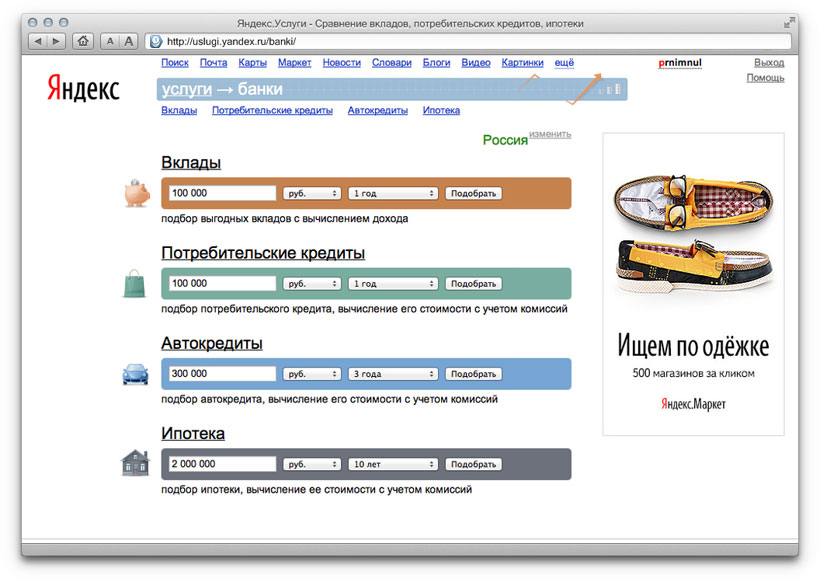Click the larger A text-size icon
Image resolution: width=820 pixels, height=582 pixels.
click(x=126, y=41)
